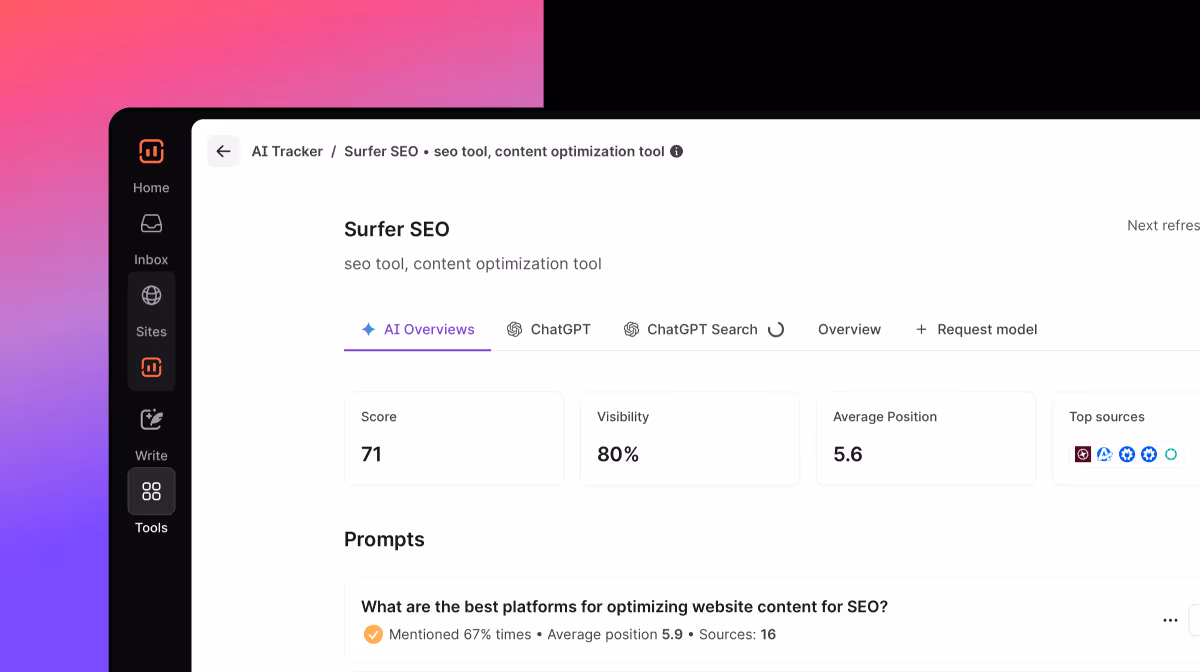Click the Surfer logo icon in sidebar
This screenshot has height=672, width=1200.
151,152
